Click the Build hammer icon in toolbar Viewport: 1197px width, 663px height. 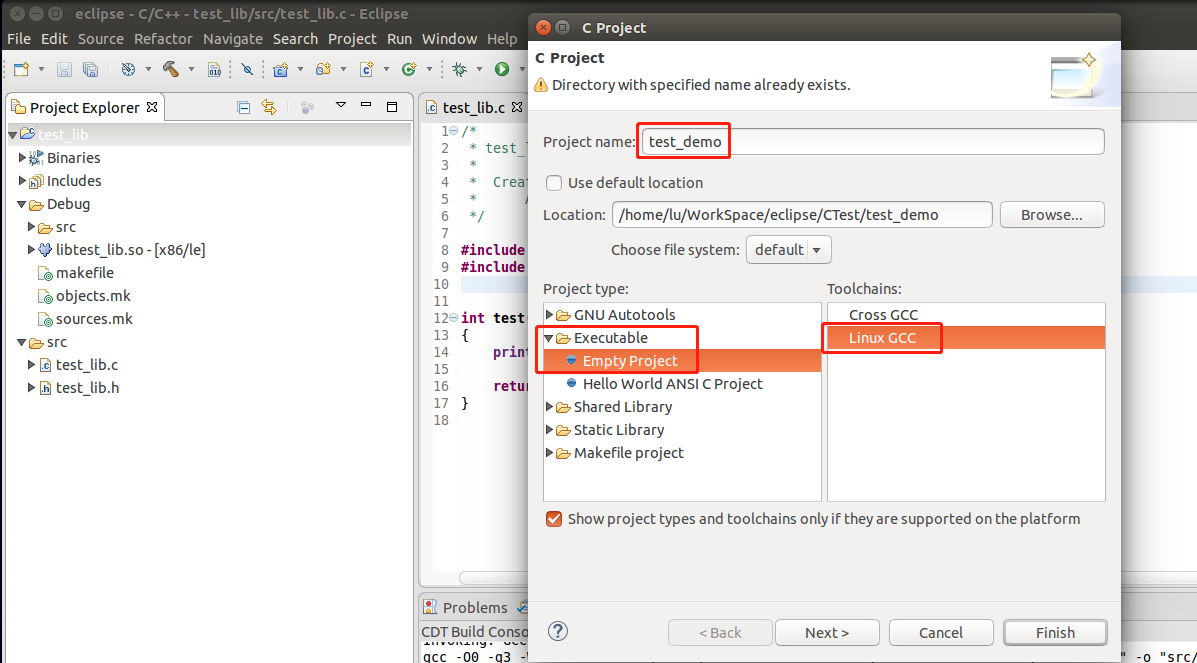coord(170,69)
